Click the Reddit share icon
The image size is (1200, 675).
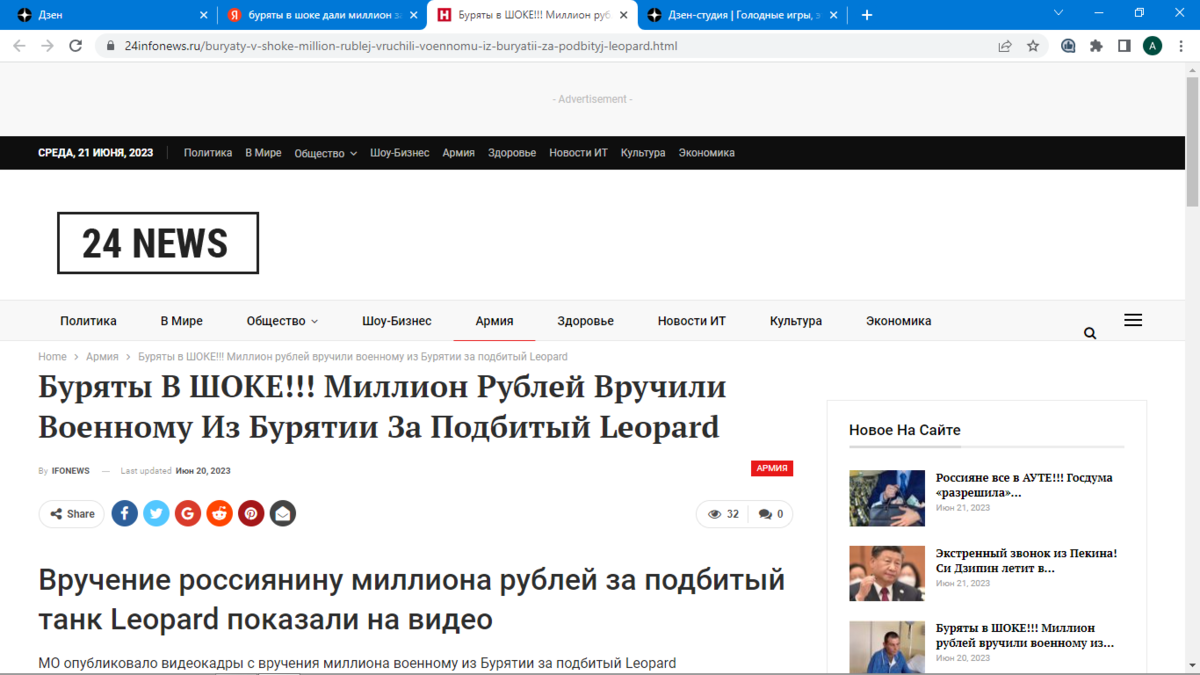pyautogui.click(x=220, y=514)
